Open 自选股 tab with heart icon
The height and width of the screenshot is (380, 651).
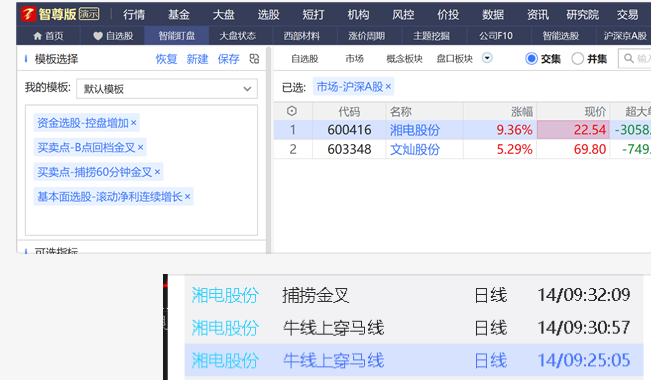click(113, 36)
